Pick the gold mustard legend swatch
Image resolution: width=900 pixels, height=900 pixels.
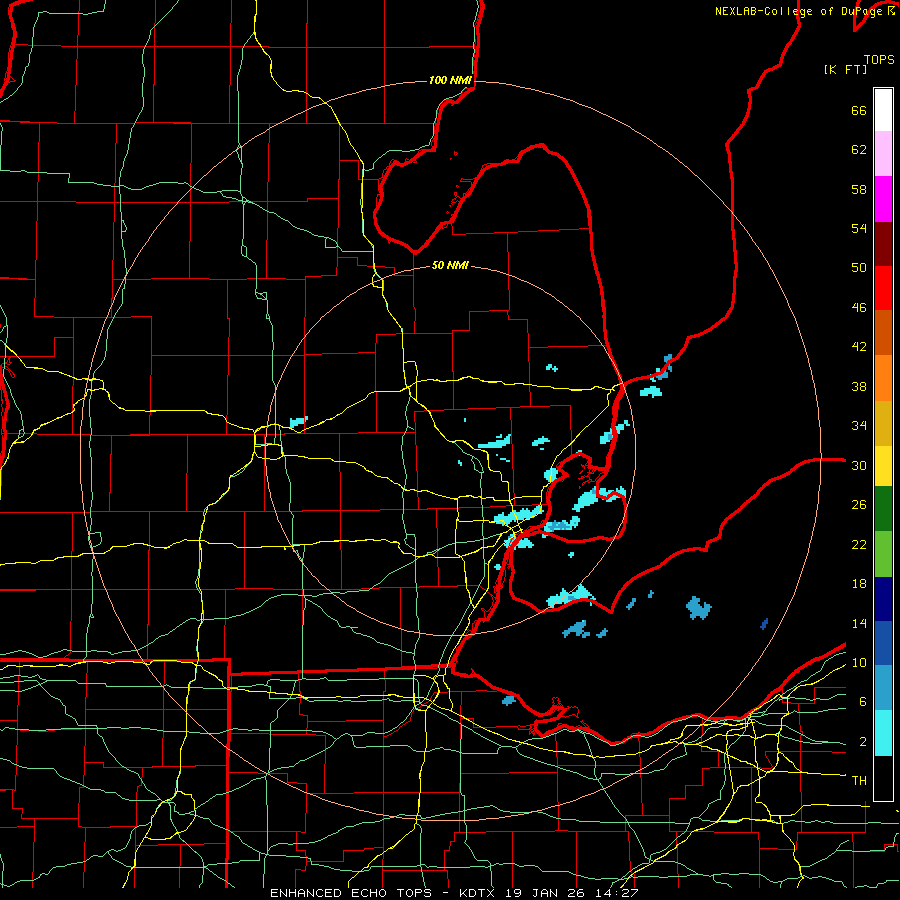883,423
